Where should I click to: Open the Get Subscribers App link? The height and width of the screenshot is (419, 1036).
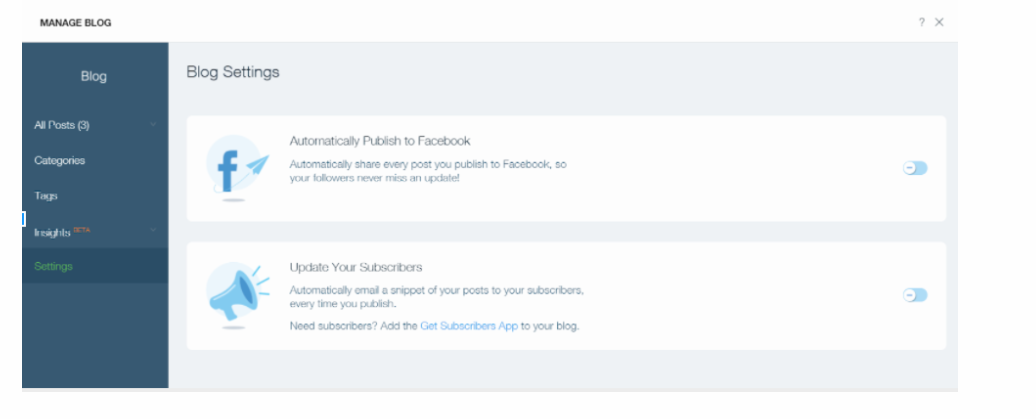(469, 326)
